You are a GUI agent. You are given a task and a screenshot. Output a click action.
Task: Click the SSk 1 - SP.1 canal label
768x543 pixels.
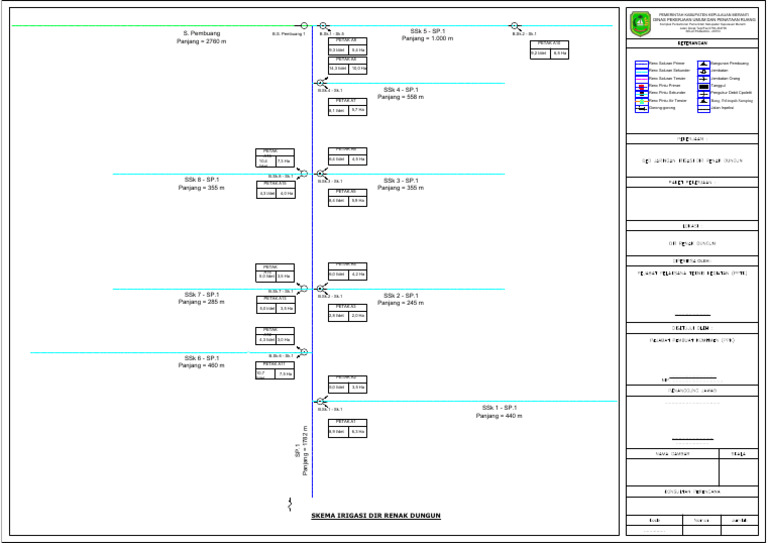(498, 408)
